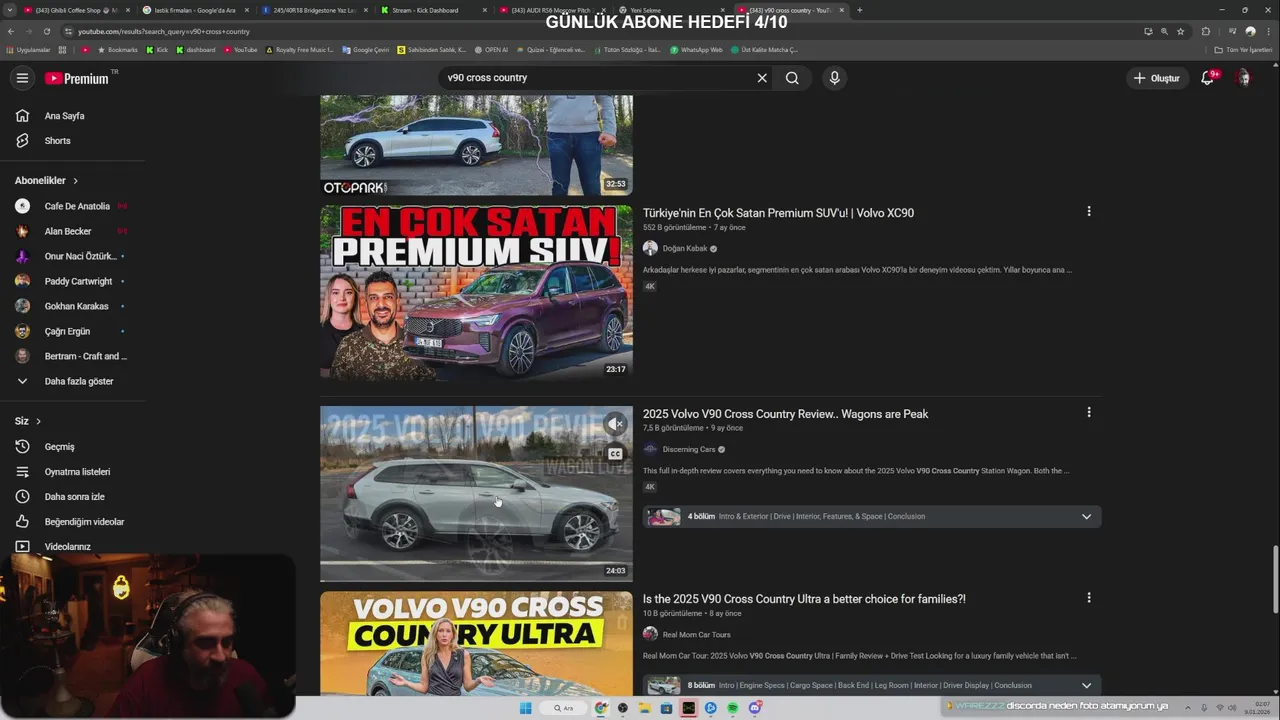Bookmark this page with the star
Screen dimensions: 1280x720
1181,31
